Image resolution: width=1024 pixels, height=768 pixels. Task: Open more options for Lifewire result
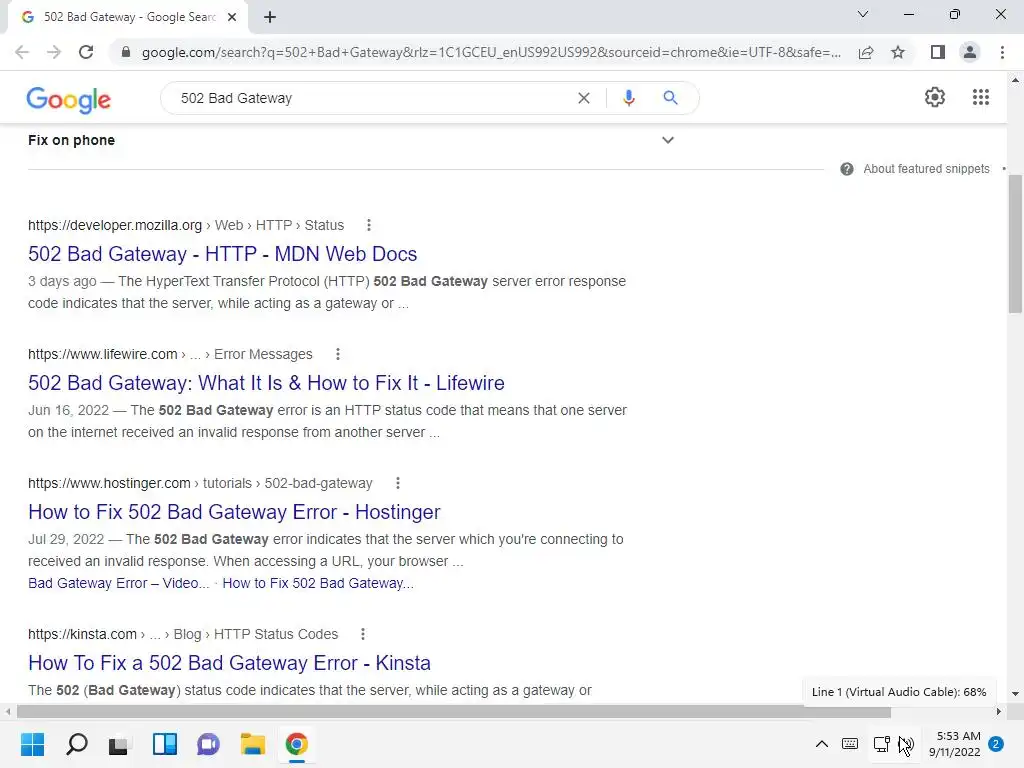click(x=338, y=354)
